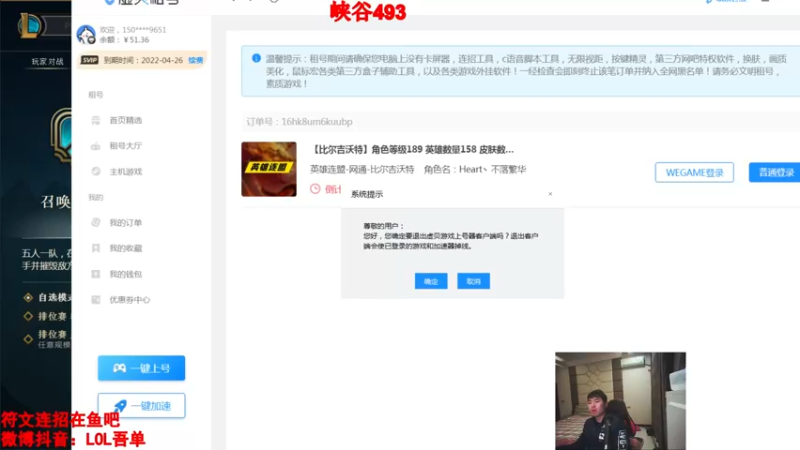Open 我的收藏 in sidebar
Viewport: 800px width, 450px height.
(x=126, y=248)
